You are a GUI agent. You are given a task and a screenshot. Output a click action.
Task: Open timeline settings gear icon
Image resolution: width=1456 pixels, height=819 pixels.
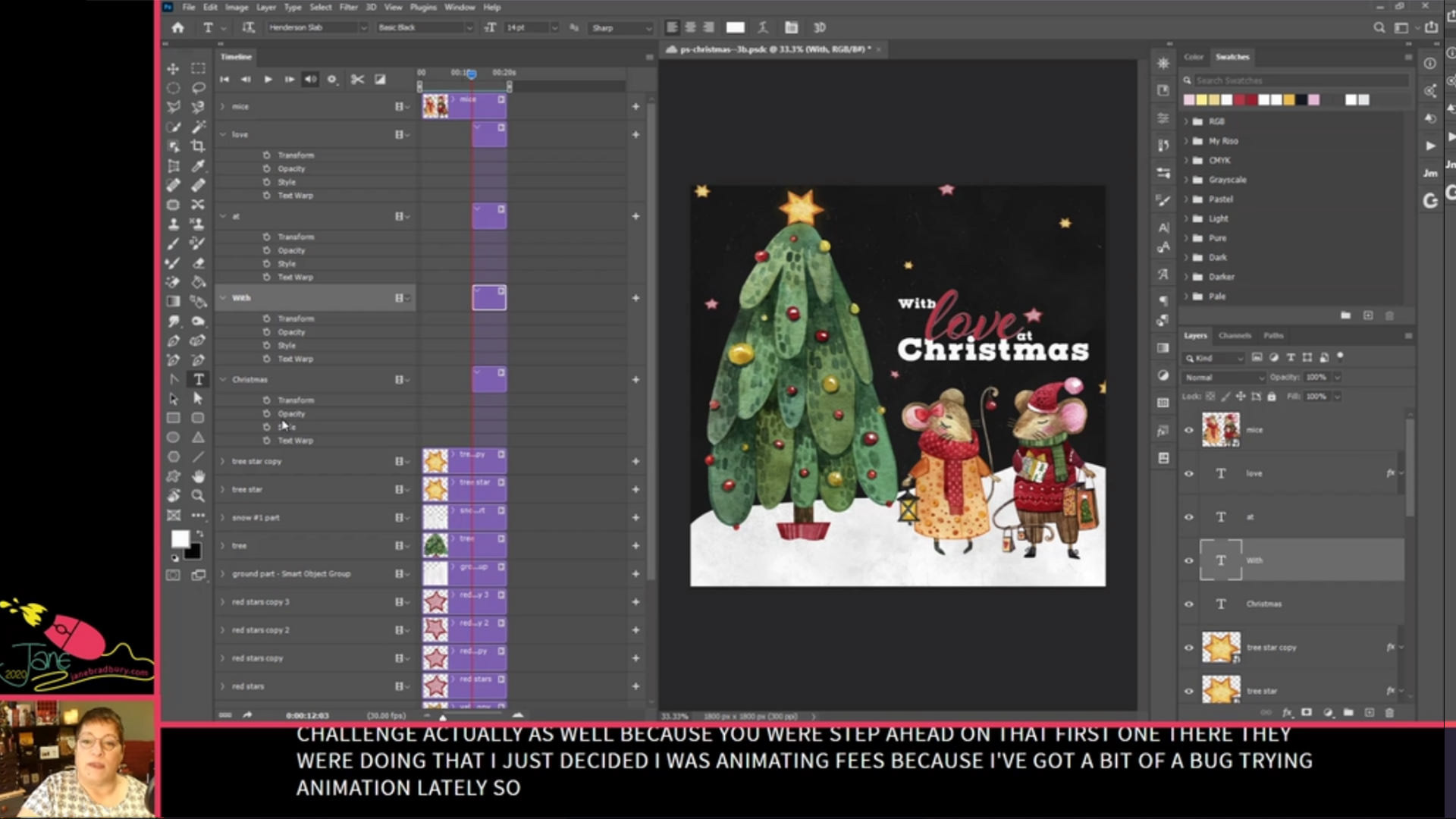pos(331,79)
